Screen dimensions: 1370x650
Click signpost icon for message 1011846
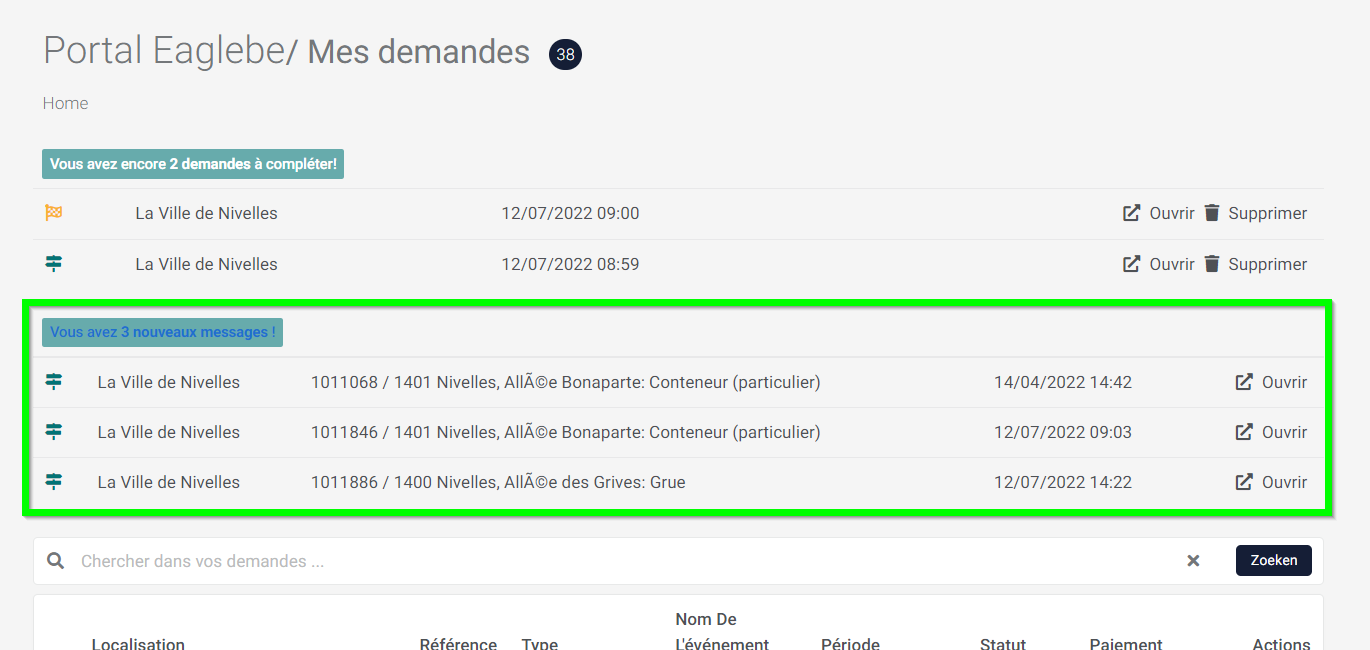coord(54,432)
